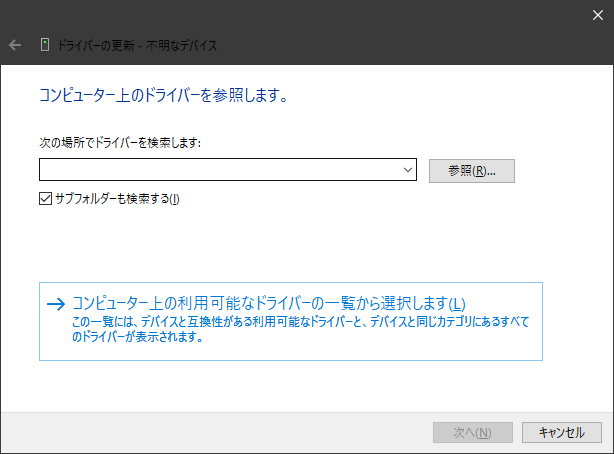Focus the driver search path text field
This screenshot has height=454, width=614.
[220, 171]
